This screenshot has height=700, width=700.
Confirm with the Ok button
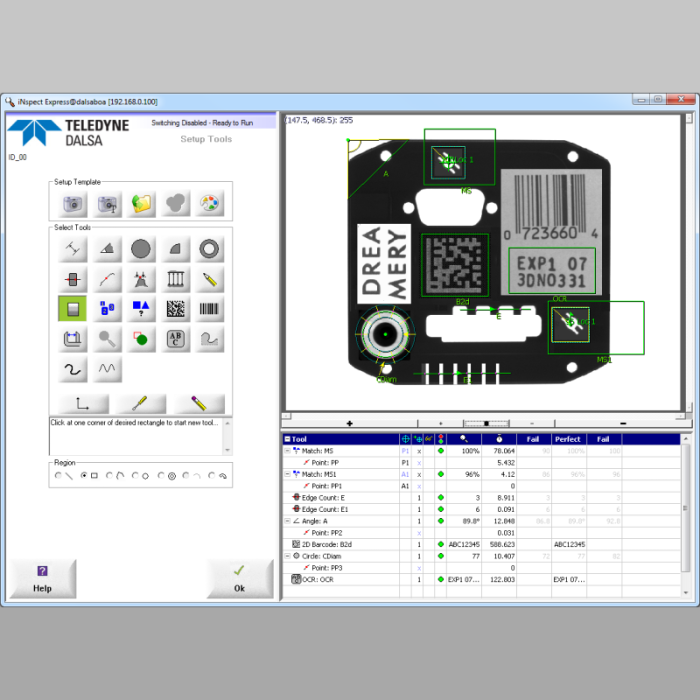[240, 579]
